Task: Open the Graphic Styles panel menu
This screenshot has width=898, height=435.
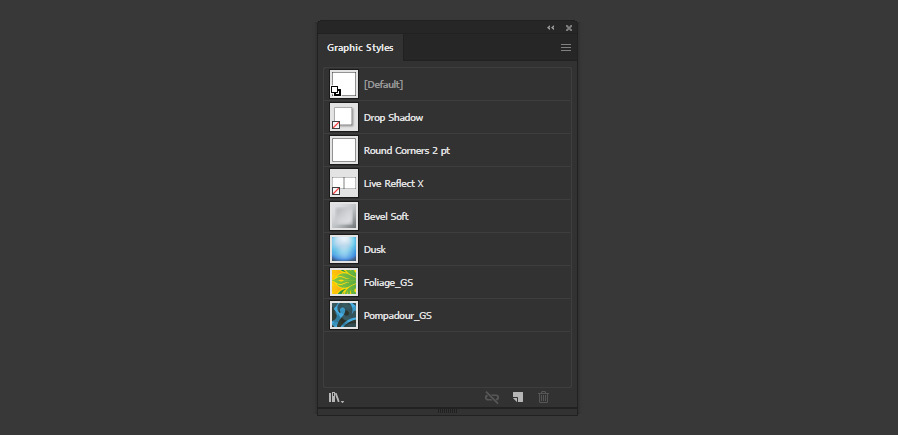Action: pos(566,48)
